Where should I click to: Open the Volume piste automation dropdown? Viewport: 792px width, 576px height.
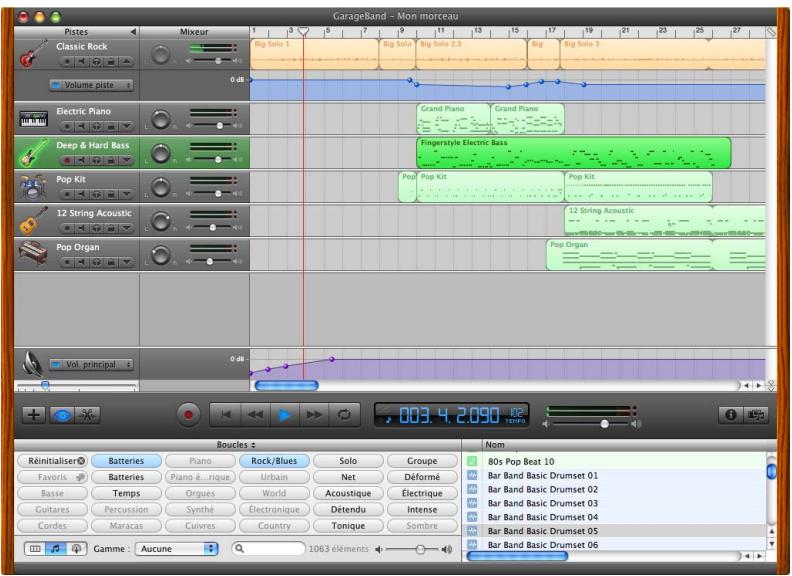click(96, 85)
